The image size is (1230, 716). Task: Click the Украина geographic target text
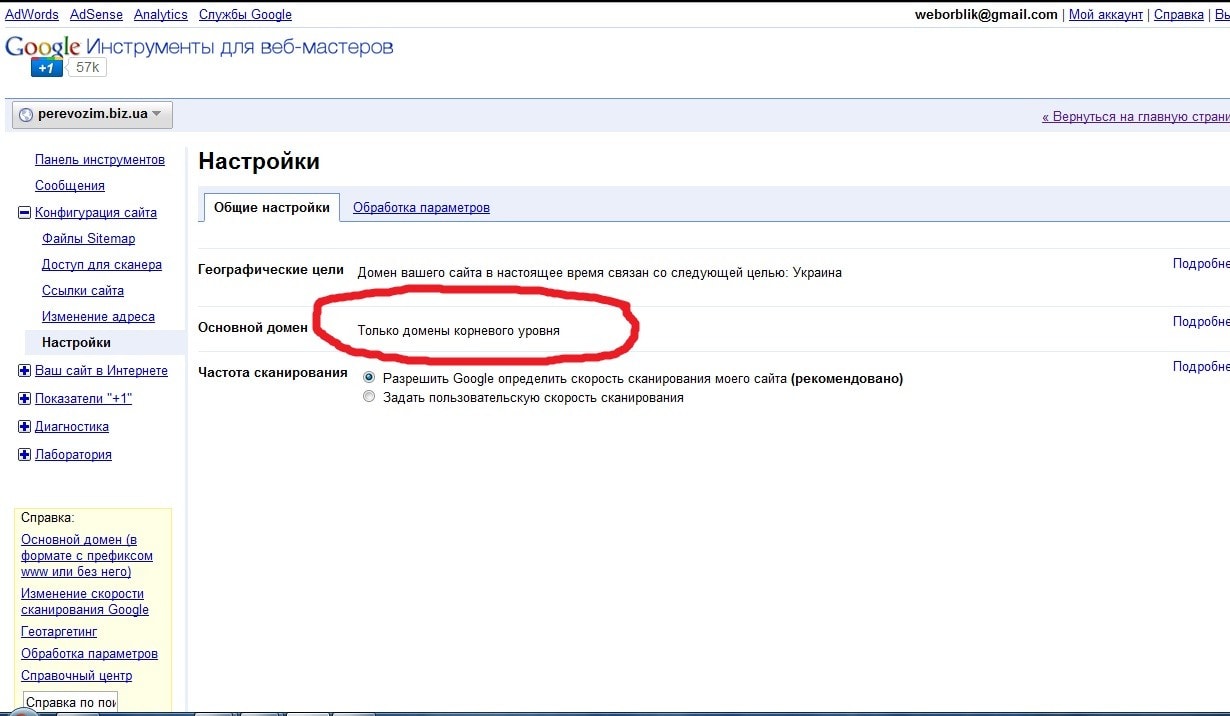click(817, 272)
